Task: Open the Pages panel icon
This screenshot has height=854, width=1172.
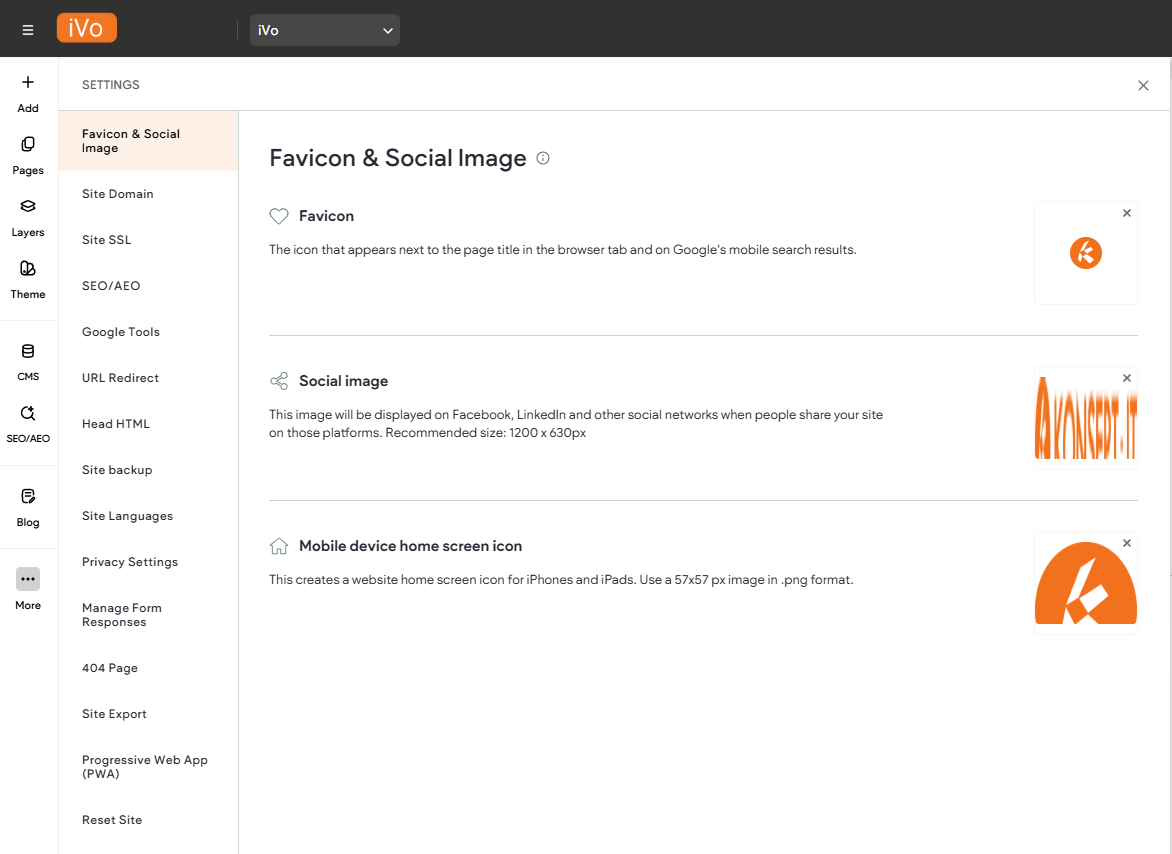Action: (28, 145)
